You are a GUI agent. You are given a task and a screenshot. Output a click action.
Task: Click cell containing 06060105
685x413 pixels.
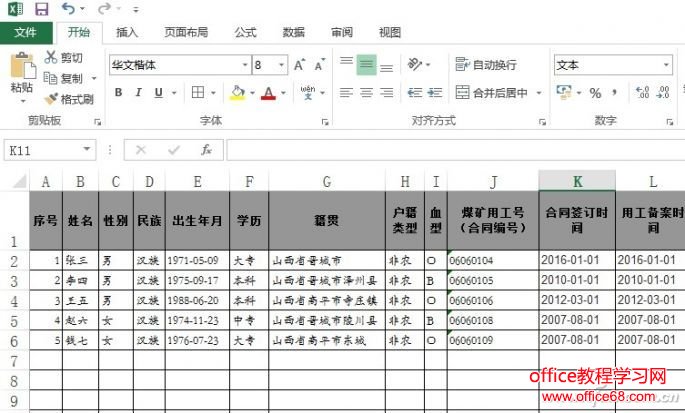(x=493, y=281)
